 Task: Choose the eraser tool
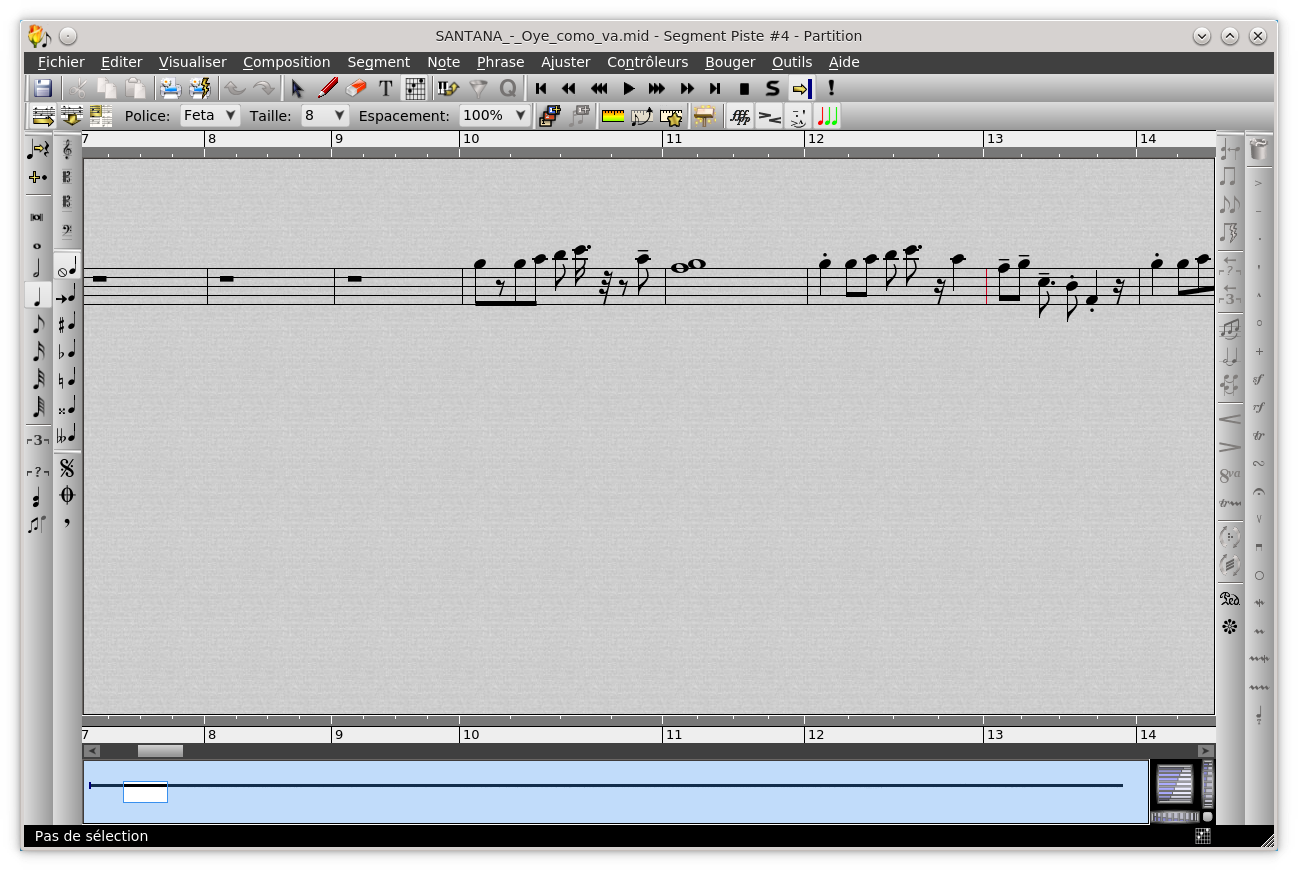(356, 88)
